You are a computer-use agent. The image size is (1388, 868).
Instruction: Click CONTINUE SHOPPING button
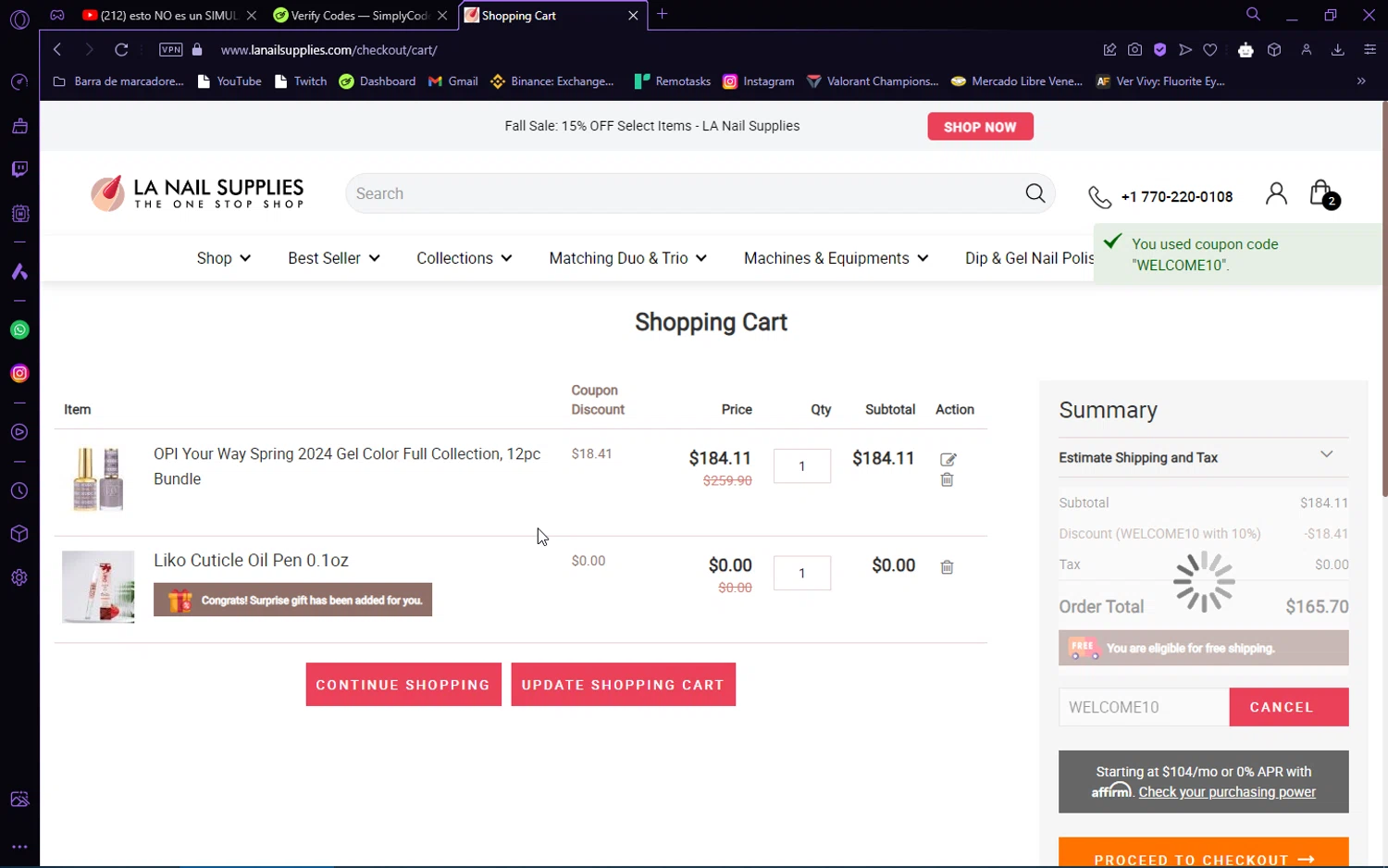(x=403, y=685)
